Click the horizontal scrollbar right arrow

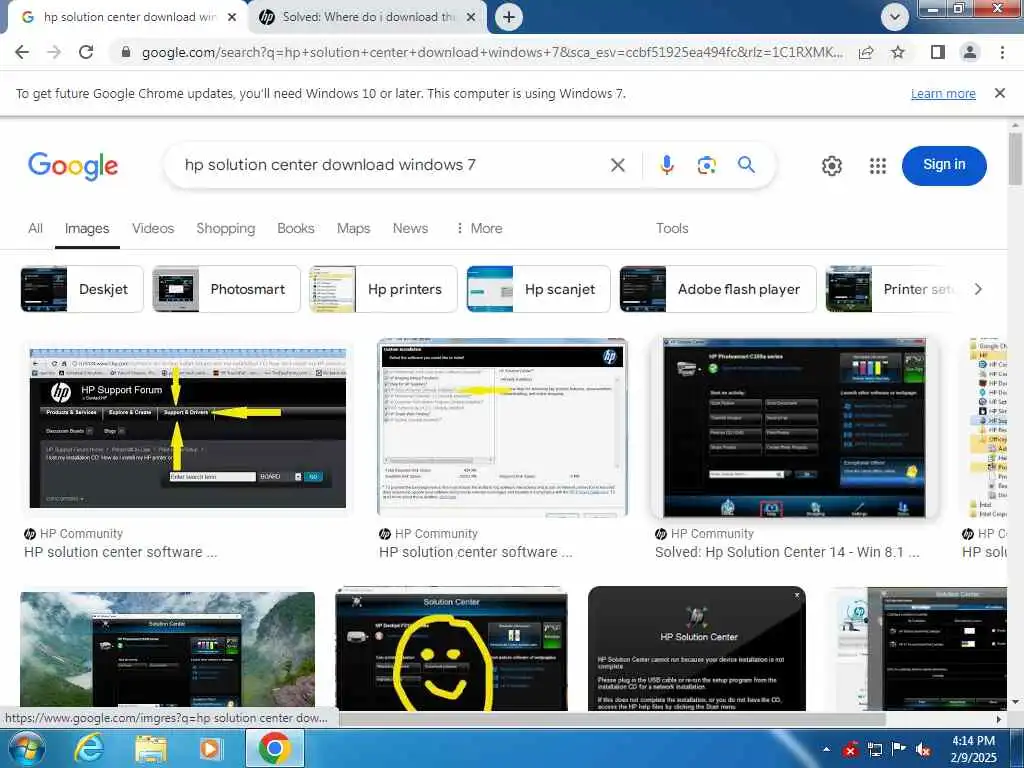[999, 719]
